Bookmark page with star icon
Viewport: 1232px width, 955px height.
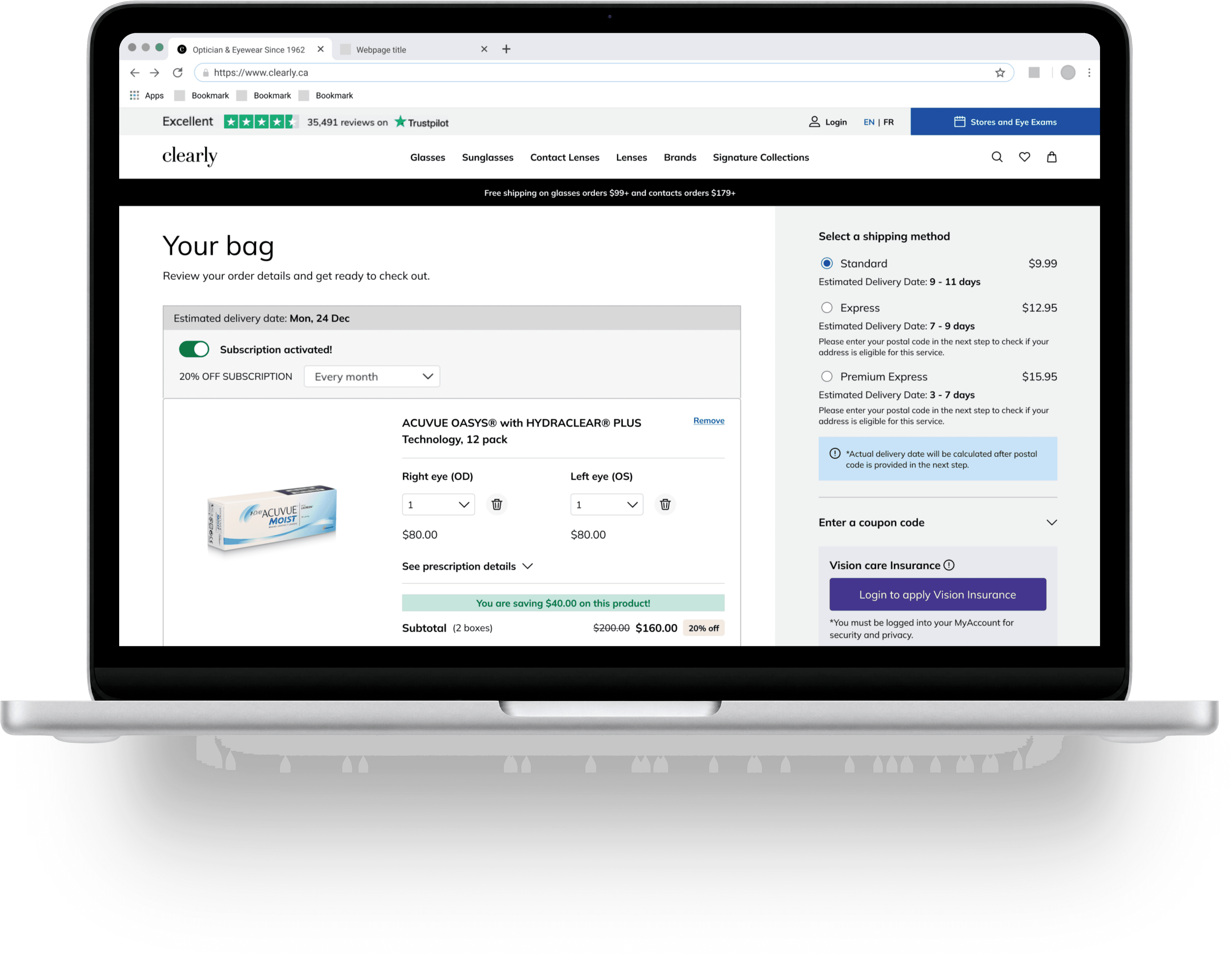click(x=1000, y=73)
